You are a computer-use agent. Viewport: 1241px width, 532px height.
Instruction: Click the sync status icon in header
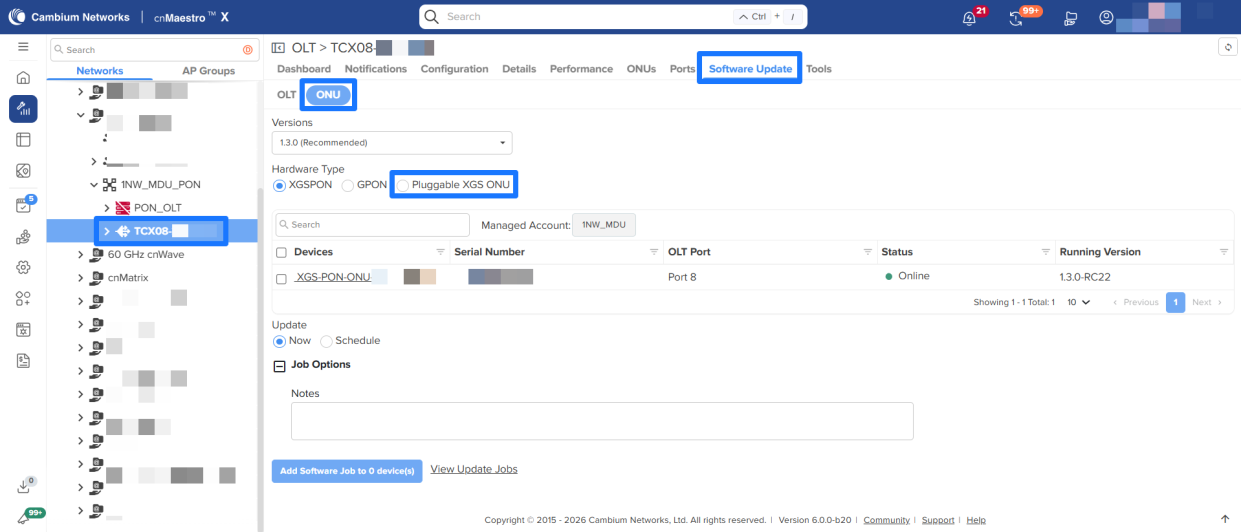(x=1017, y=18)
